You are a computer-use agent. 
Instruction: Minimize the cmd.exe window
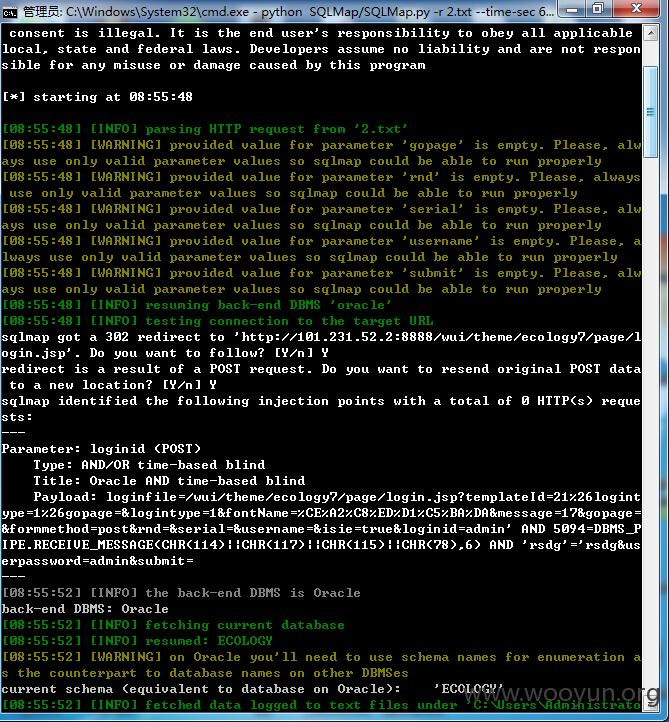[572, 9]
